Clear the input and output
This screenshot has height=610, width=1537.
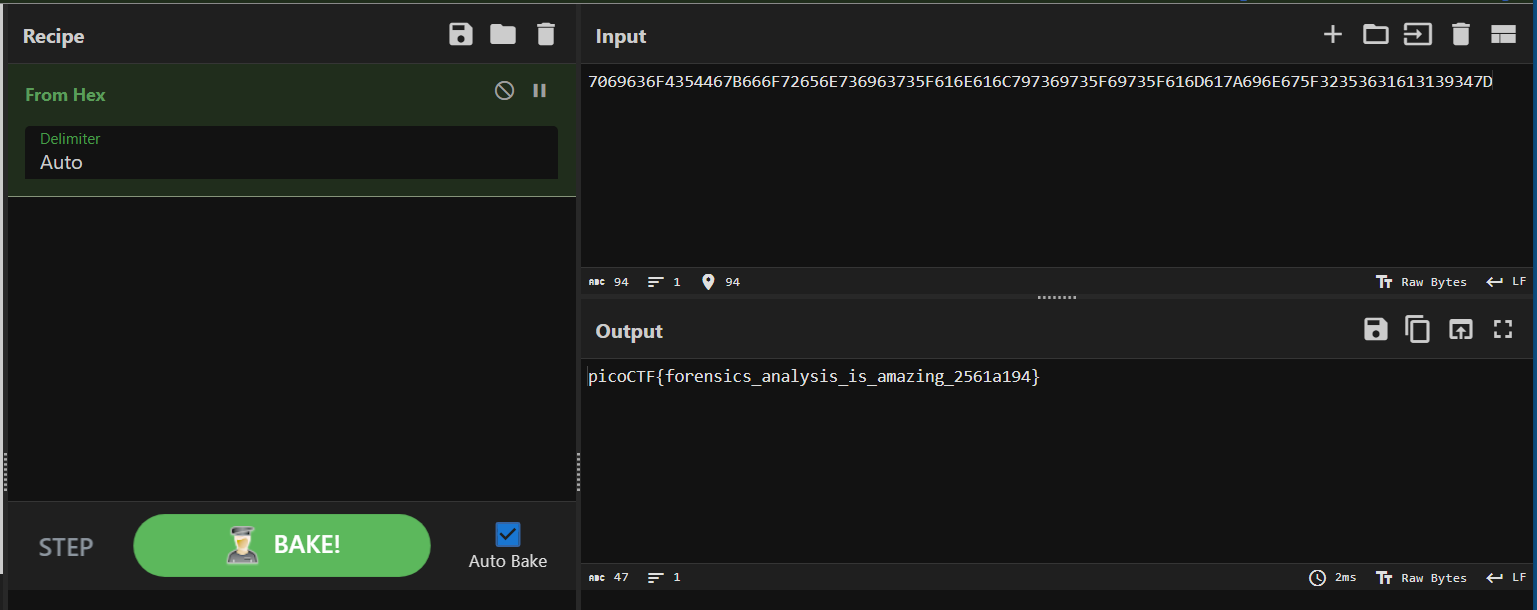(x=1460, y=35)
